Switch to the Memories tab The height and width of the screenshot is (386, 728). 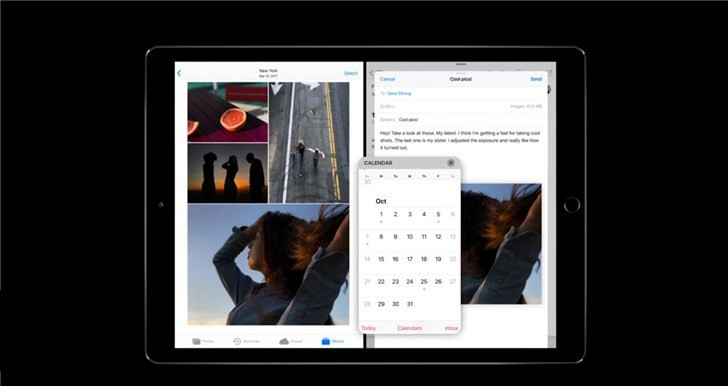tap(246, 341)
